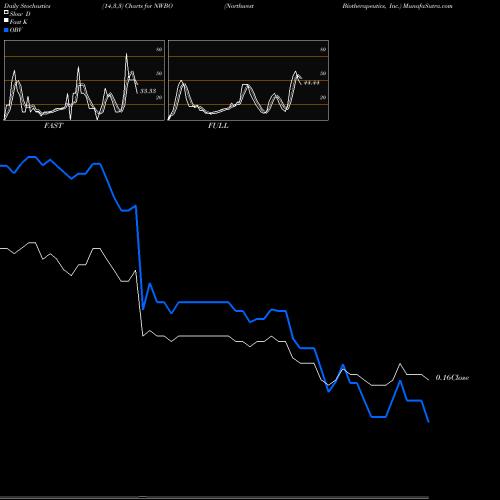Click the 80 axis label in FAST chart

point(159,49)
